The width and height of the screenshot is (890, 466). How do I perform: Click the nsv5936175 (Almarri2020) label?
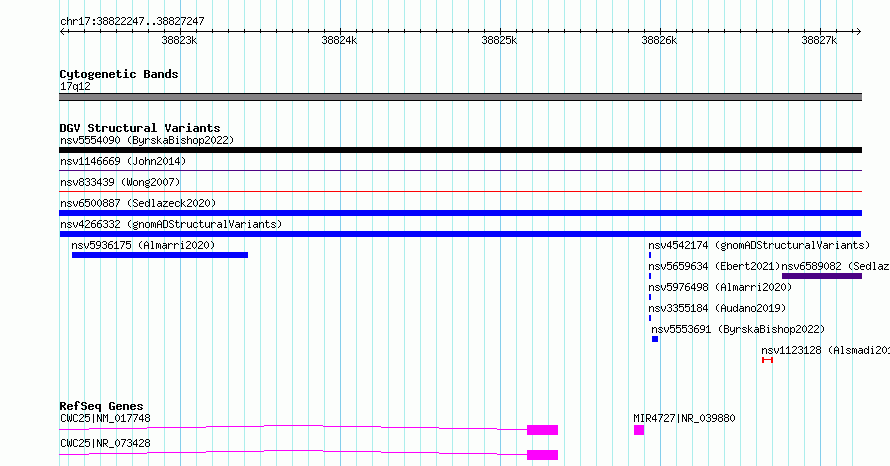143,245
